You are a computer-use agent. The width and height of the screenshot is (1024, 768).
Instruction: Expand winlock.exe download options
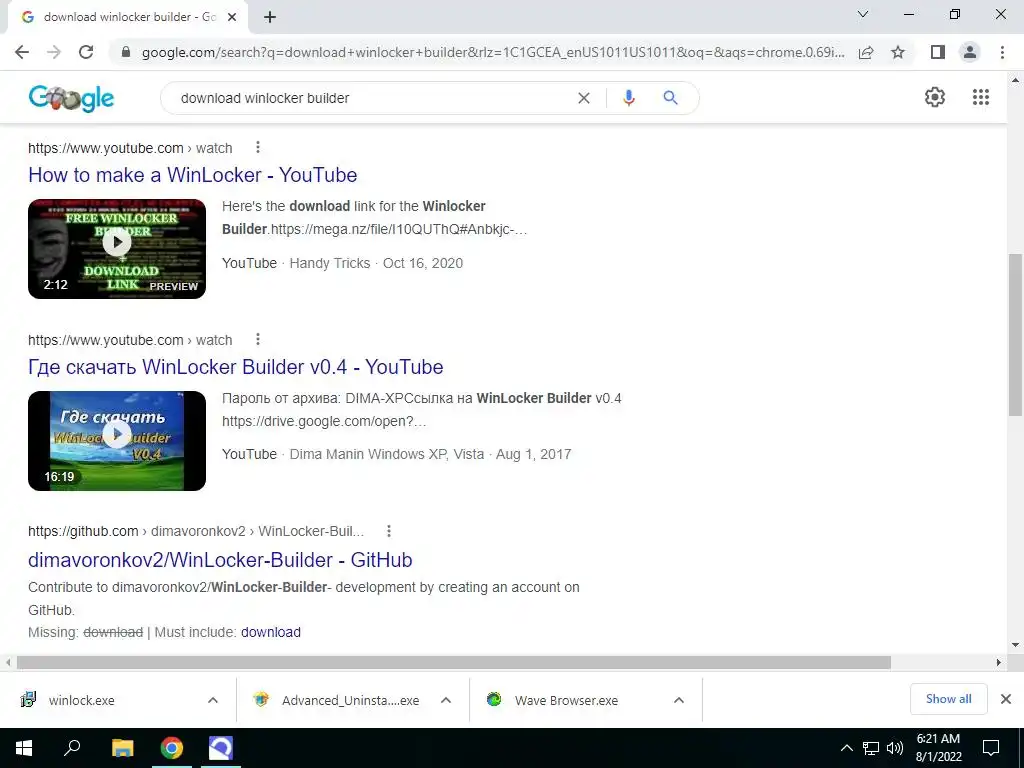[213, 700]
